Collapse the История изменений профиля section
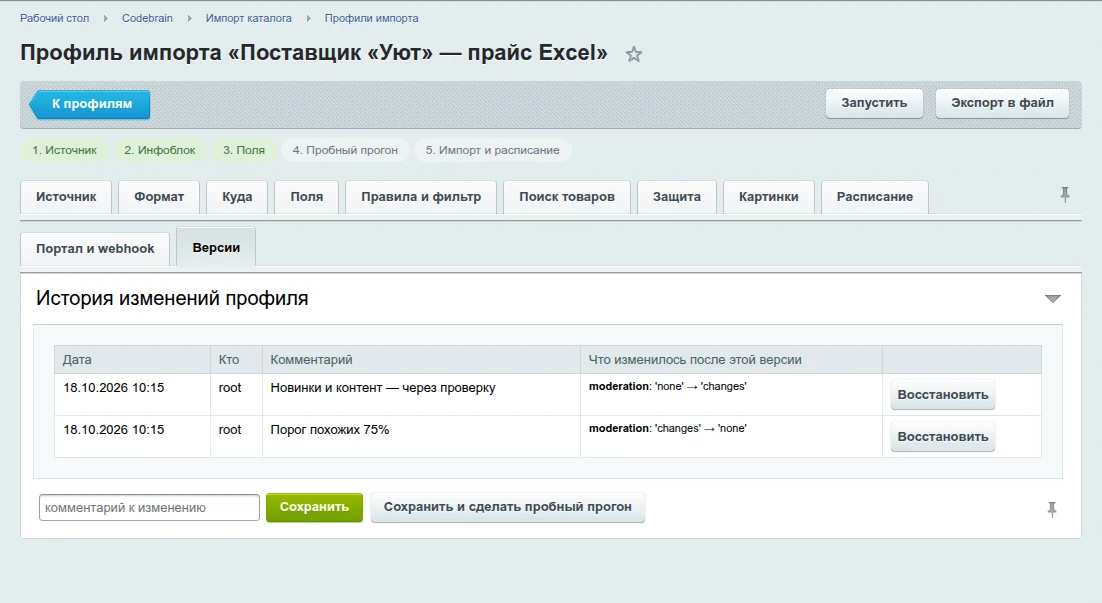Screen dimensions: 1102x603 [x=1052, y=299]
